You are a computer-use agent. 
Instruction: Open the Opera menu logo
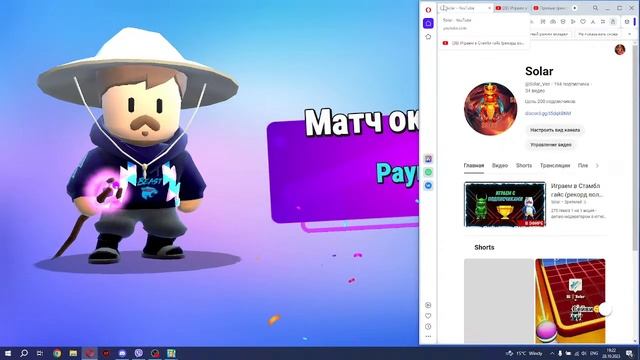tap(428, 10)
